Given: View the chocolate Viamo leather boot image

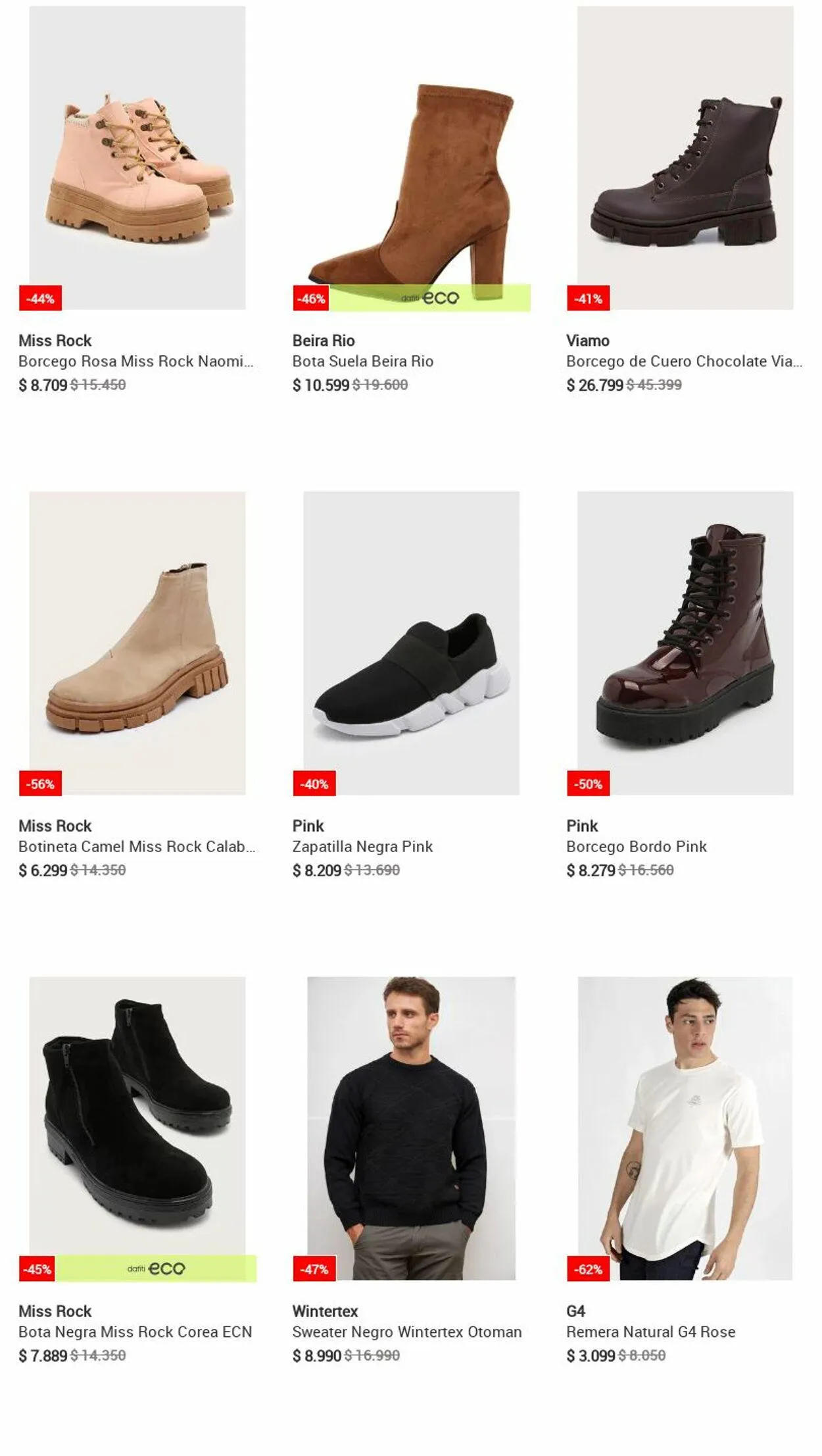Looking at the screenshot, I should 685,158.
